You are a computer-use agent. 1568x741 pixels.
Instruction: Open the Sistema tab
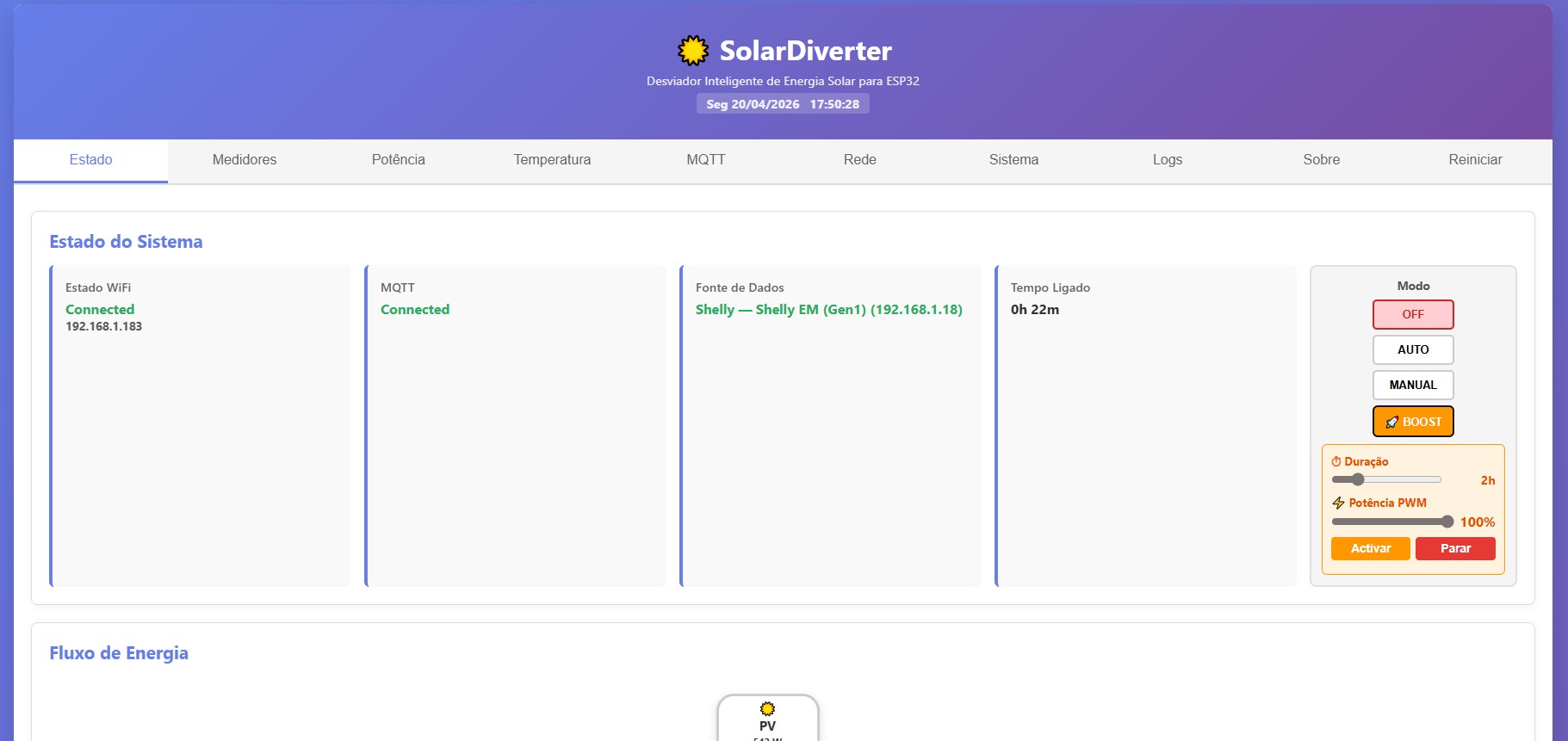[1013, 160]
